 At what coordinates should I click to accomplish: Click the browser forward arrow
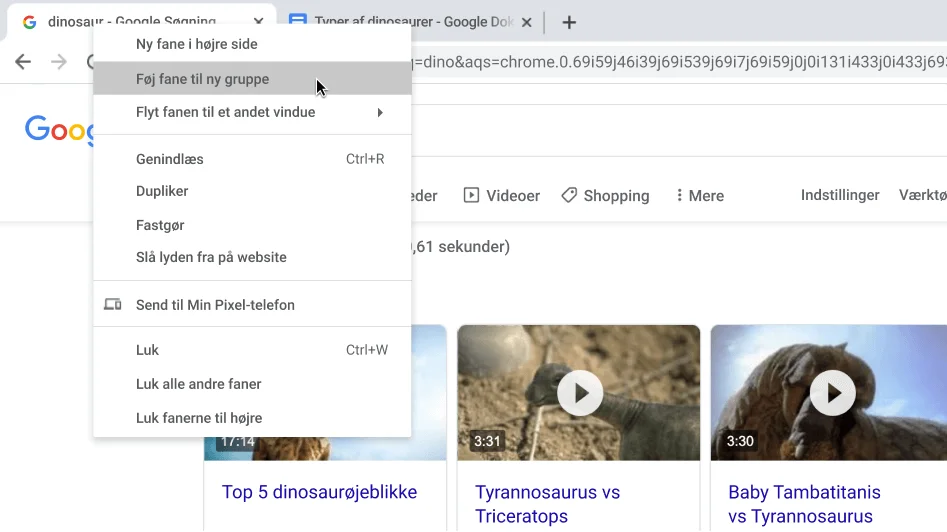click(x=59, y=62)
